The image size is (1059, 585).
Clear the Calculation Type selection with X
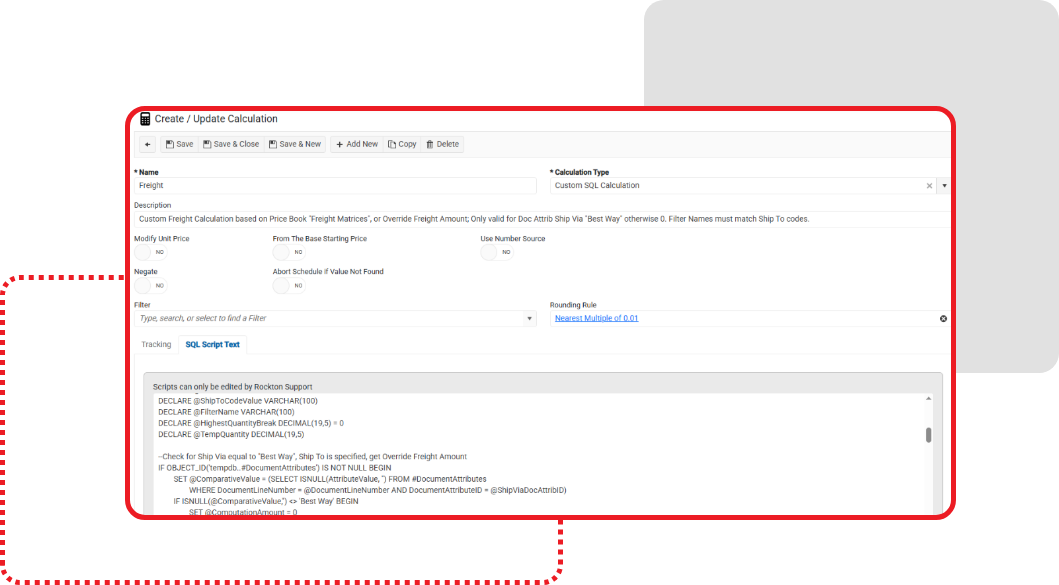[x=929, y=185]
